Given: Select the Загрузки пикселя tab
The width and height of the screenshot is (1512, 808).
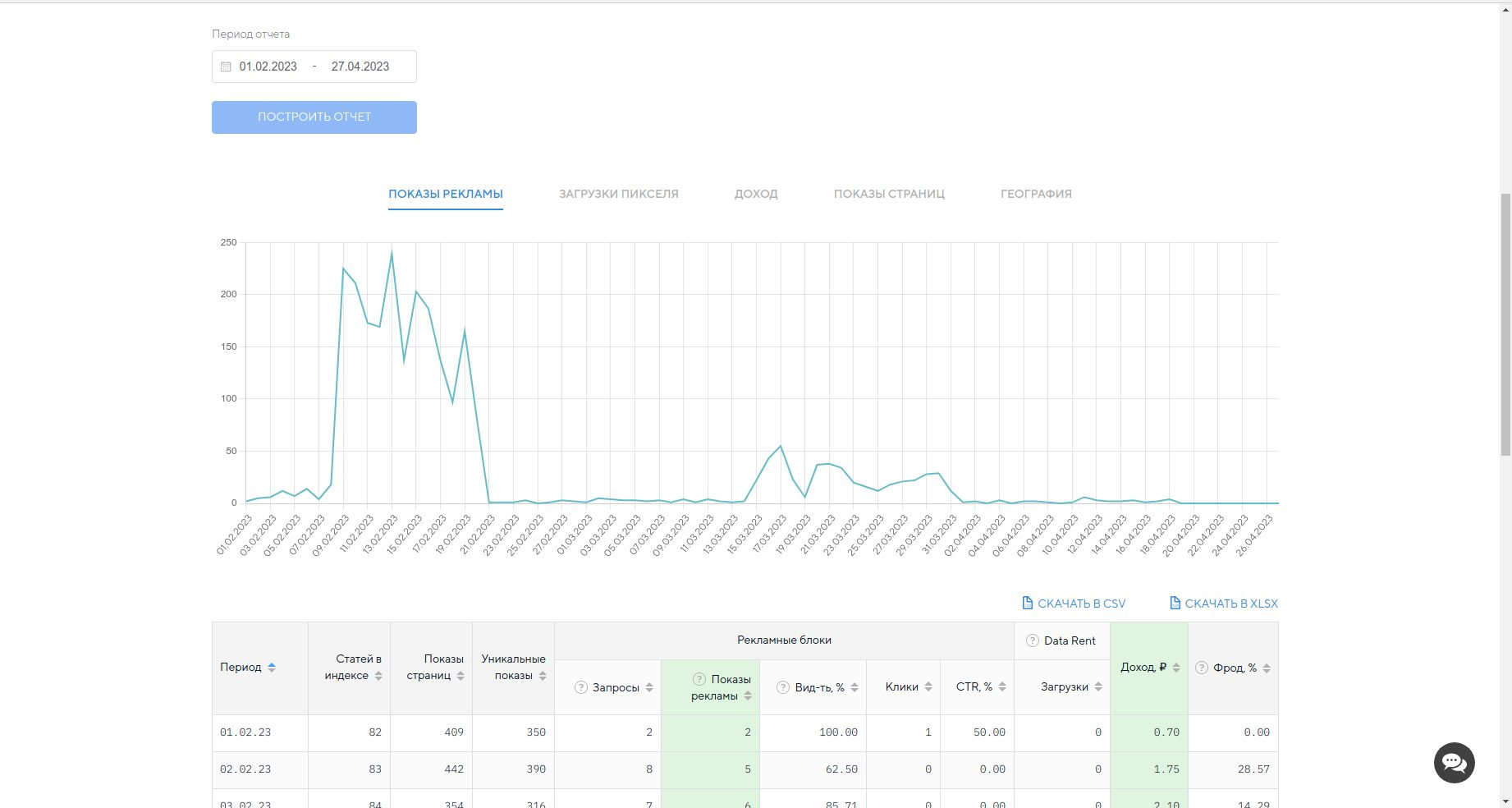Looking at the screenshot, I should click(619, 194).
